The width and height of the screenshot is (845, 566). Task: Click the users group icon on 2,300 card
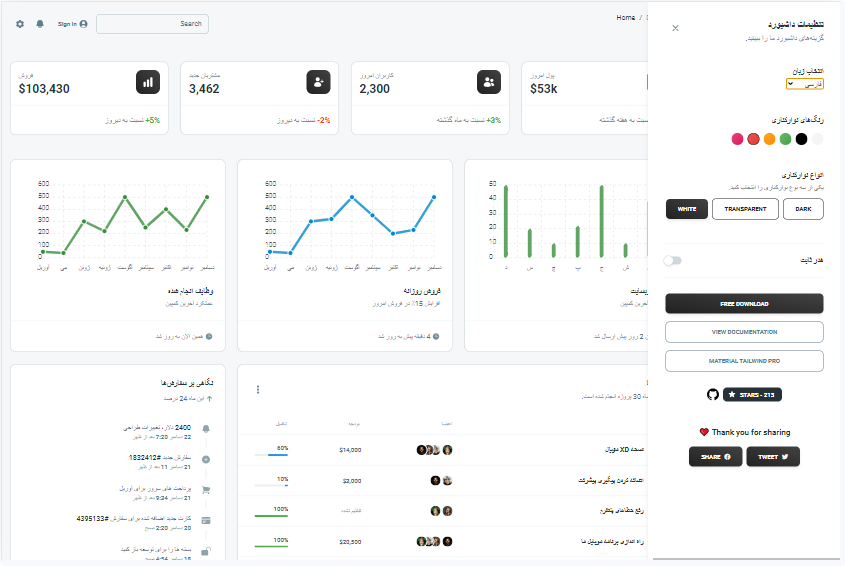(x=489, y=82)
